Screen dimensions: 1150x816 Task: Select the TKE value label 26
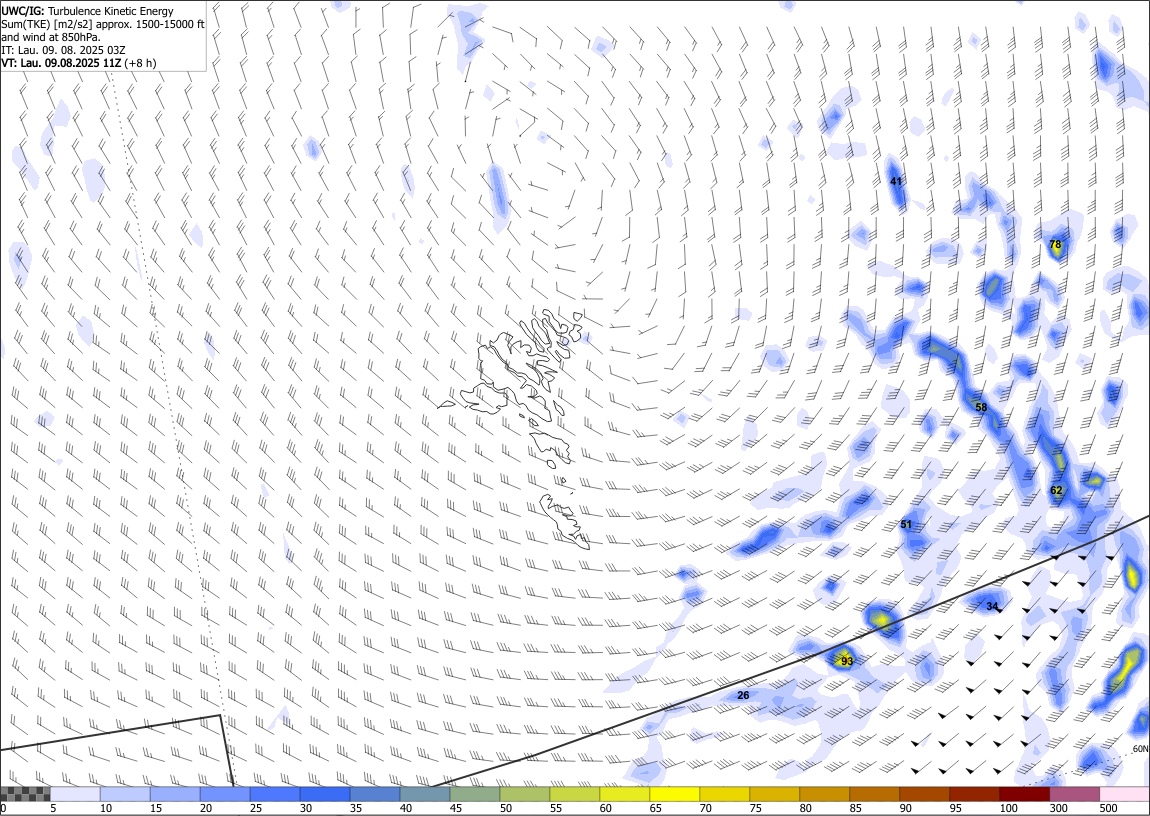pyautogui.click(x=743, y=695)
